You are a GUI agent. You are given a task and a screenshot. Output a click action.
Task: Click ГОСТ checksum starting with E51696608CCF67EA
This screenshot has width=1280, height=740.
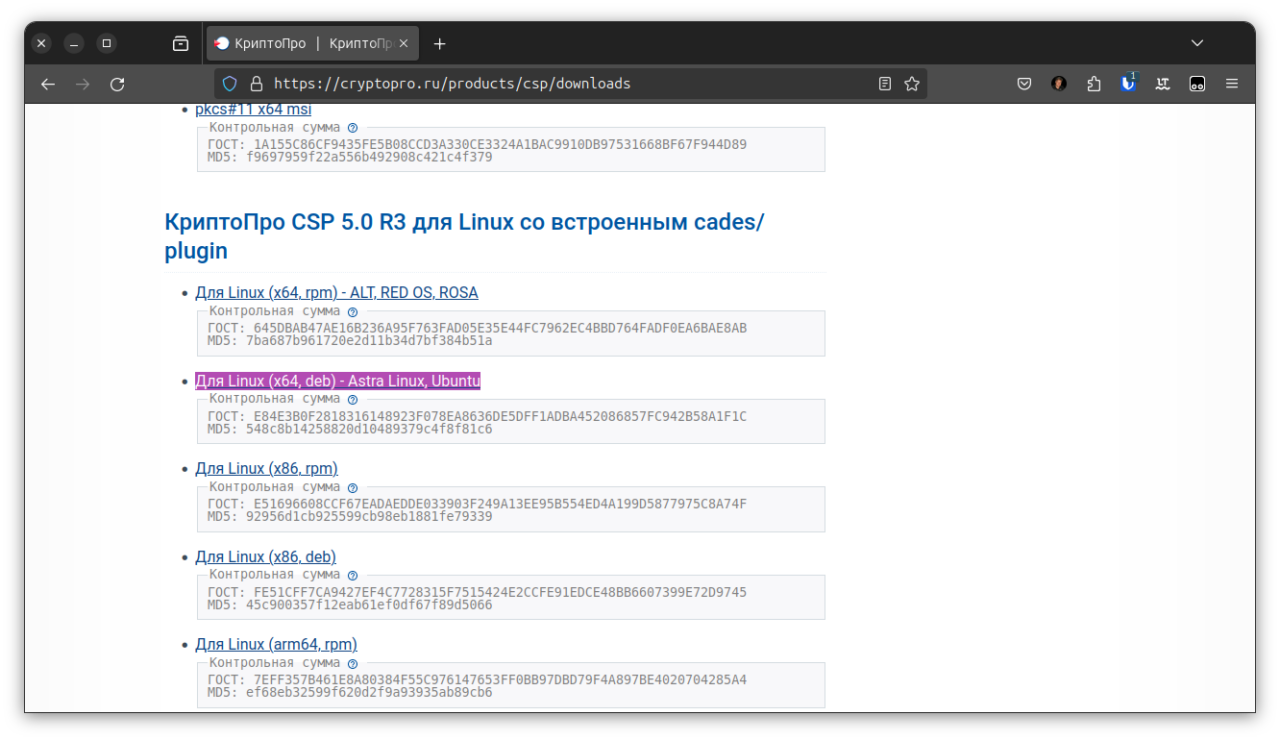click(x=500, y=504)
